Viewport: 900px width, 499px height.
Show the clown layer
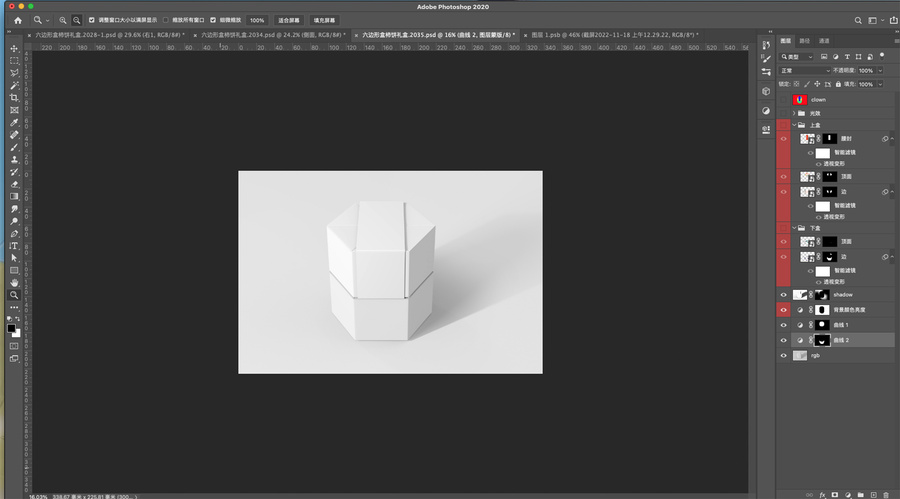[783, 100]
